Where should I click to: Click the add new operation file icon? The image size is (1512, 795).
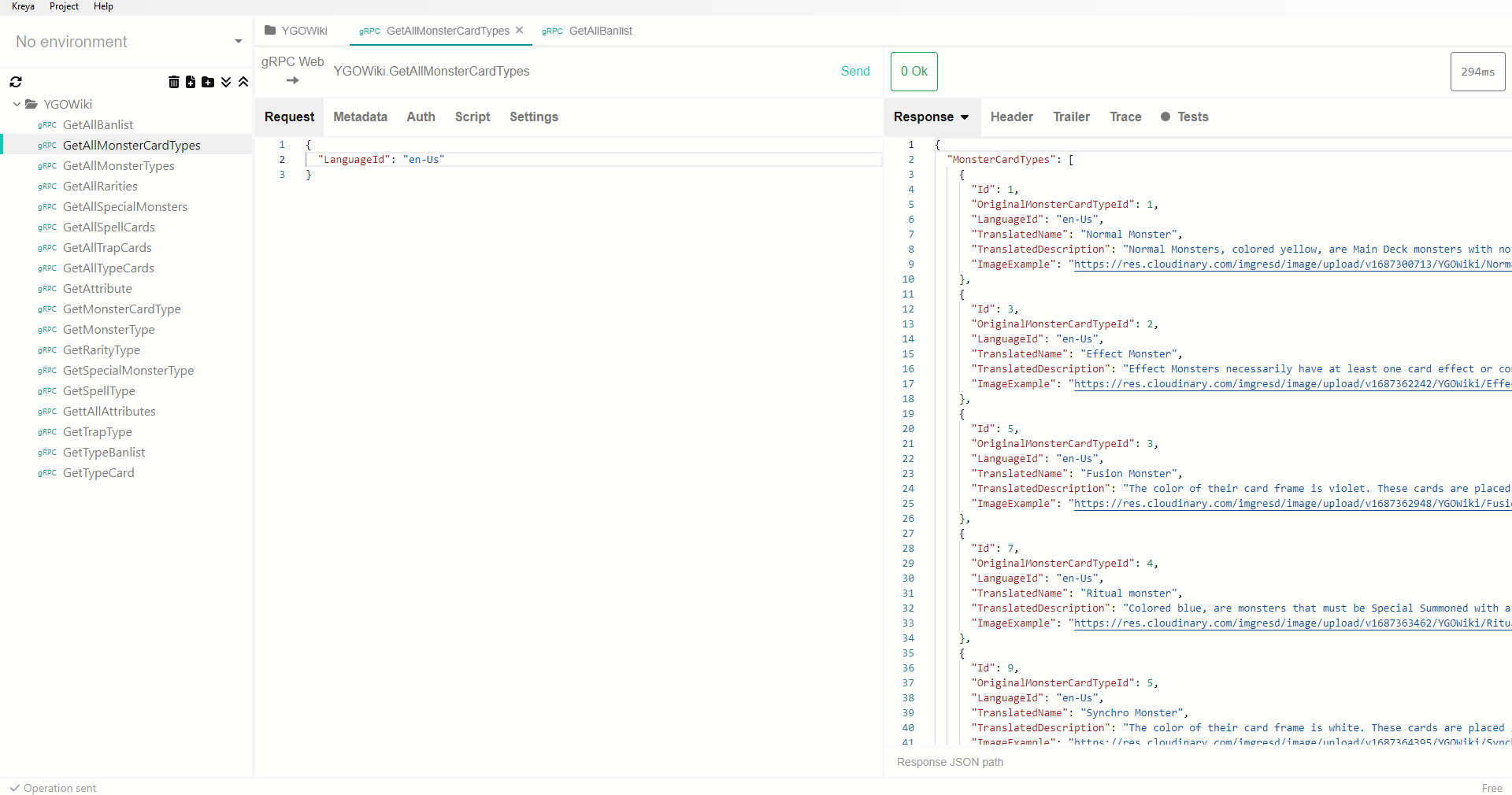pos(191,82)
